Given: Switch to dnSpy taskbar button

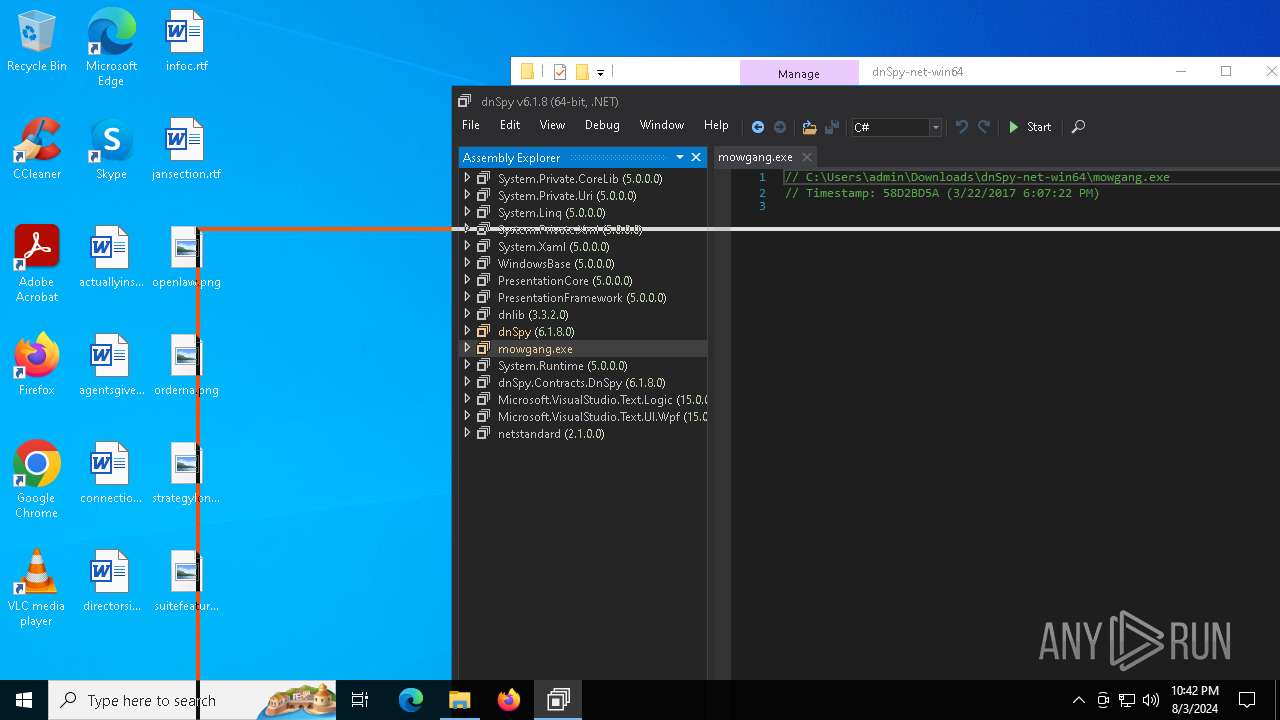Looking at the screenshot, I should 558,700.
